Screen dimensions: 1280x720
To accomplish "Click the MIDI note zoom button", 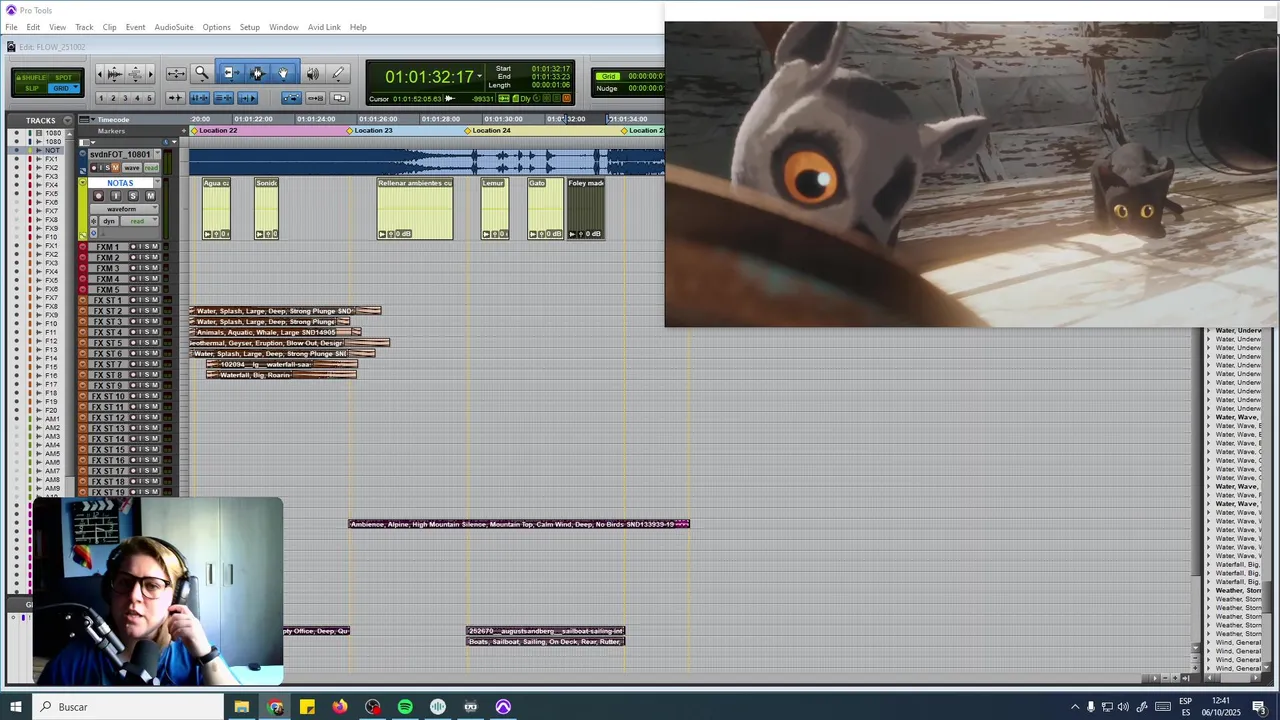I will [x=136, y=73].
